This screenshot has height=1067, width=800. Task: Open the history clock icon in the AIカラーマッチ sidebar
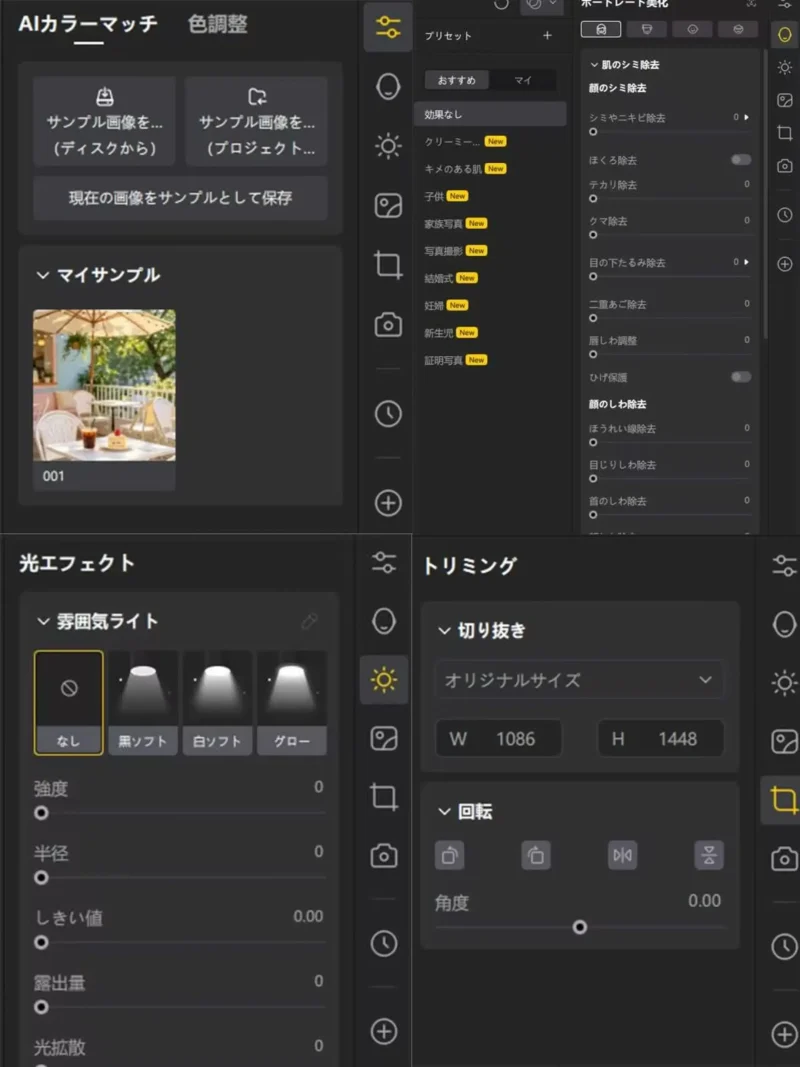388,414
